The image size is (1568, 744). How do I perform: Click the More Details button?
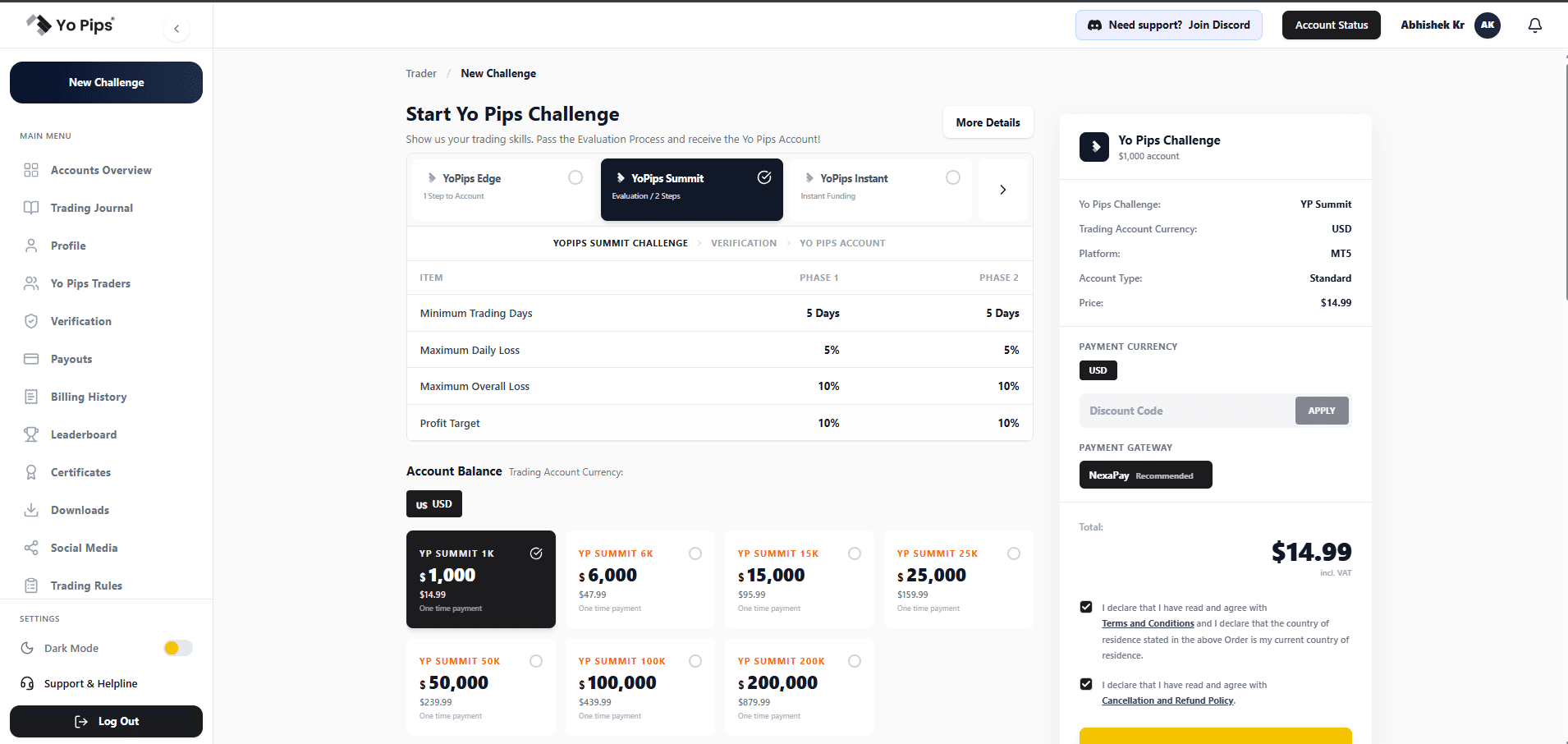988,122
